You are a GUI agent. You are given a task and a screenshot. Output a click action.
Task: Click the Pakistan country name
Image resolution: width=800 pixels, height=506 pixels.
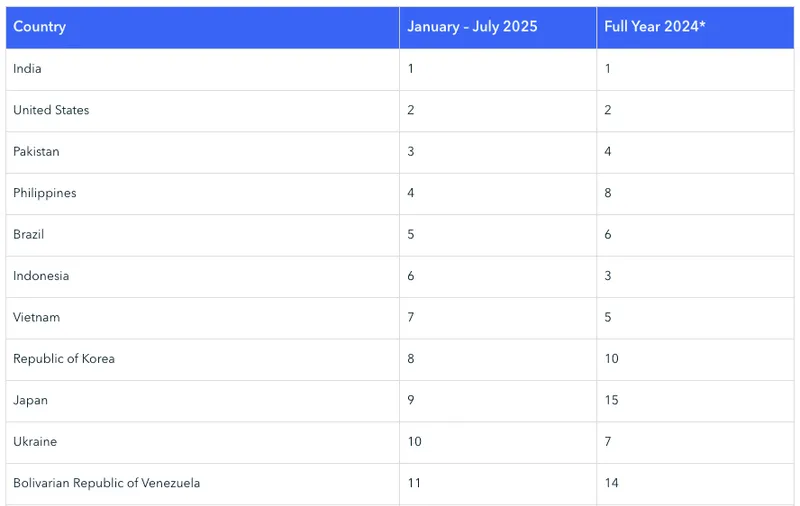(x=36, y=152)
